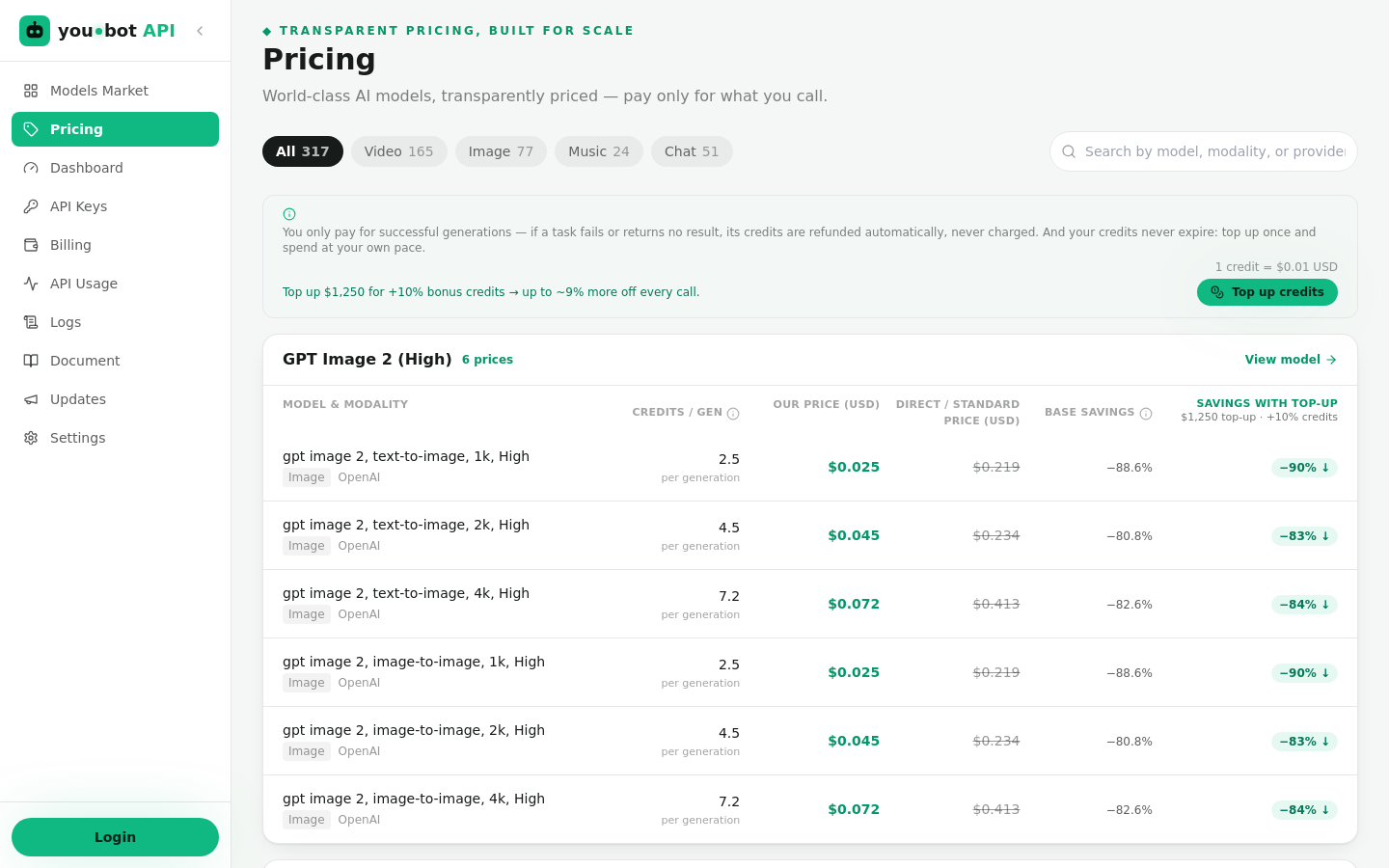The width and height of the screenshot is (1389, 868).
Task: Click the you•bot robot logo icon
Action: [x=35, y=31]
